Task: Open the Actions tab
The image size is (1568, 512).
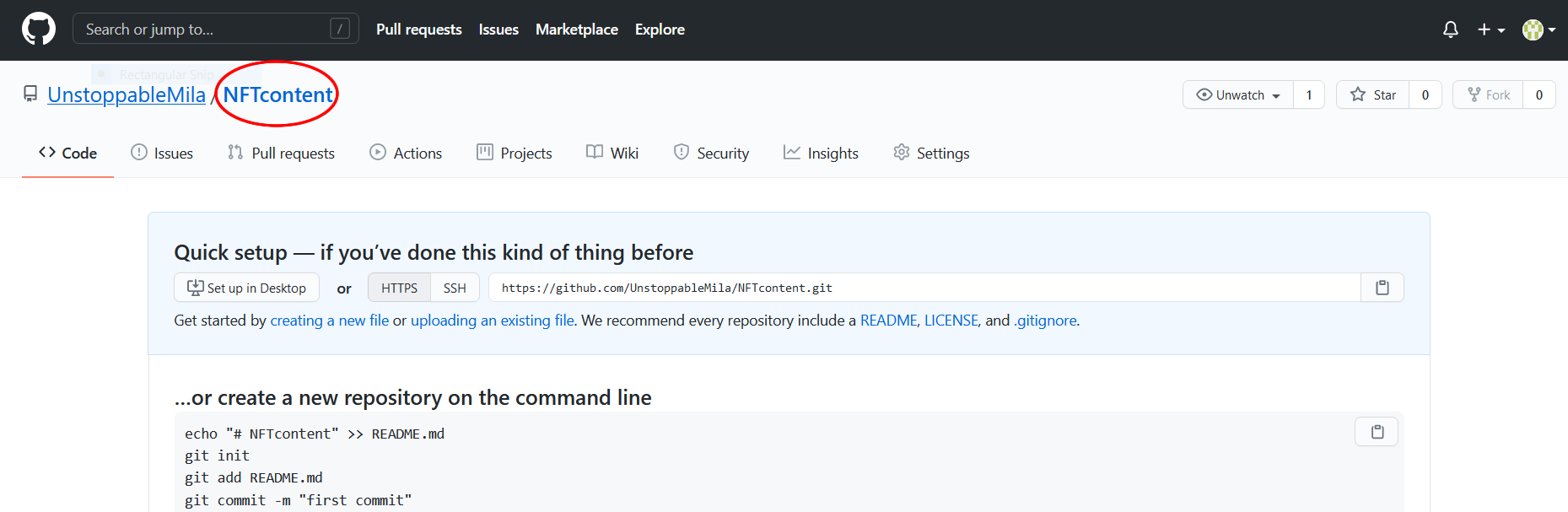Action: coord(406,153)
